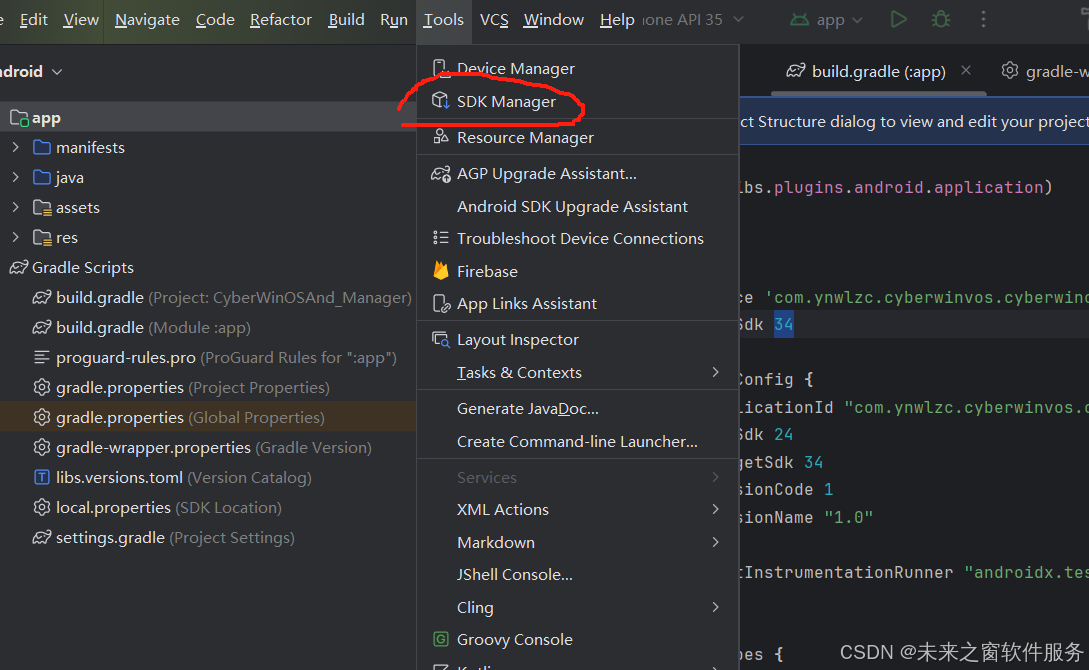Click the App Links Assistant icon
This screenshot has width=1089, height=670.
pyautogui.click(x=441, y=303)
